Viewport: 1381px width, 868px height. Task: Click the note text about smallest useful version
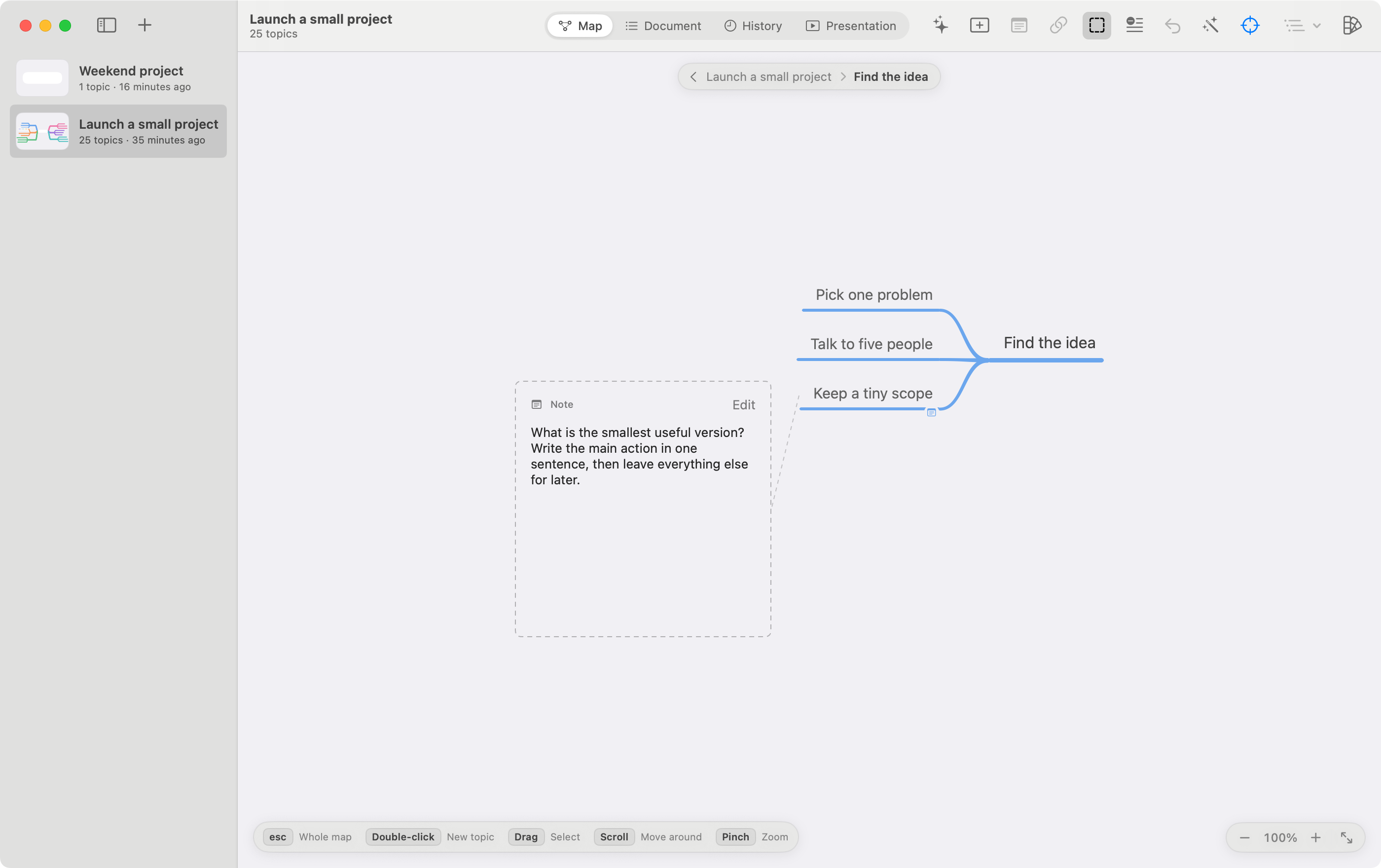click(x=639, y=456)
